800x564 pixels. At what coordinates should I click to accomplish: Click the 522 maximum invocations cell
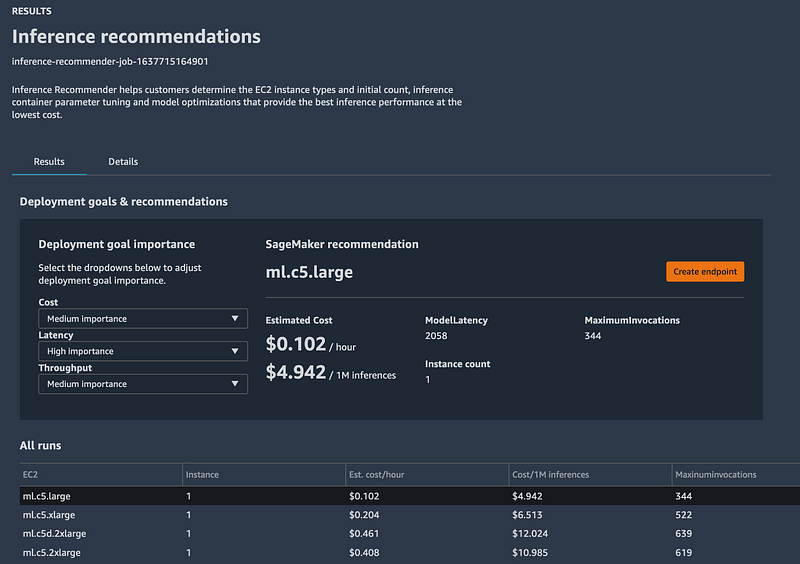point(686,513)
